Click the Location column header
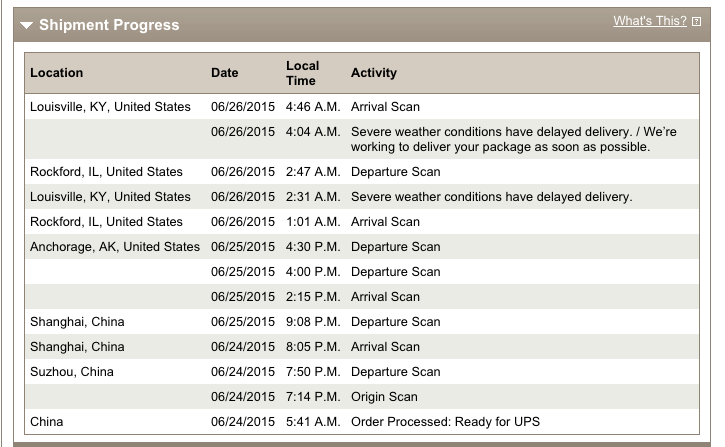This screenshot has height=447, width=725. pyautogui.click(x=57, y=73)
